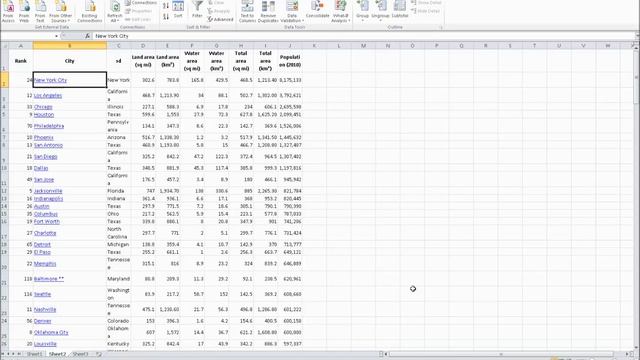Select the Rank header cell
The width and height of the screenshot is (640, 360).
pyautogui.click(x=21, y=61)
